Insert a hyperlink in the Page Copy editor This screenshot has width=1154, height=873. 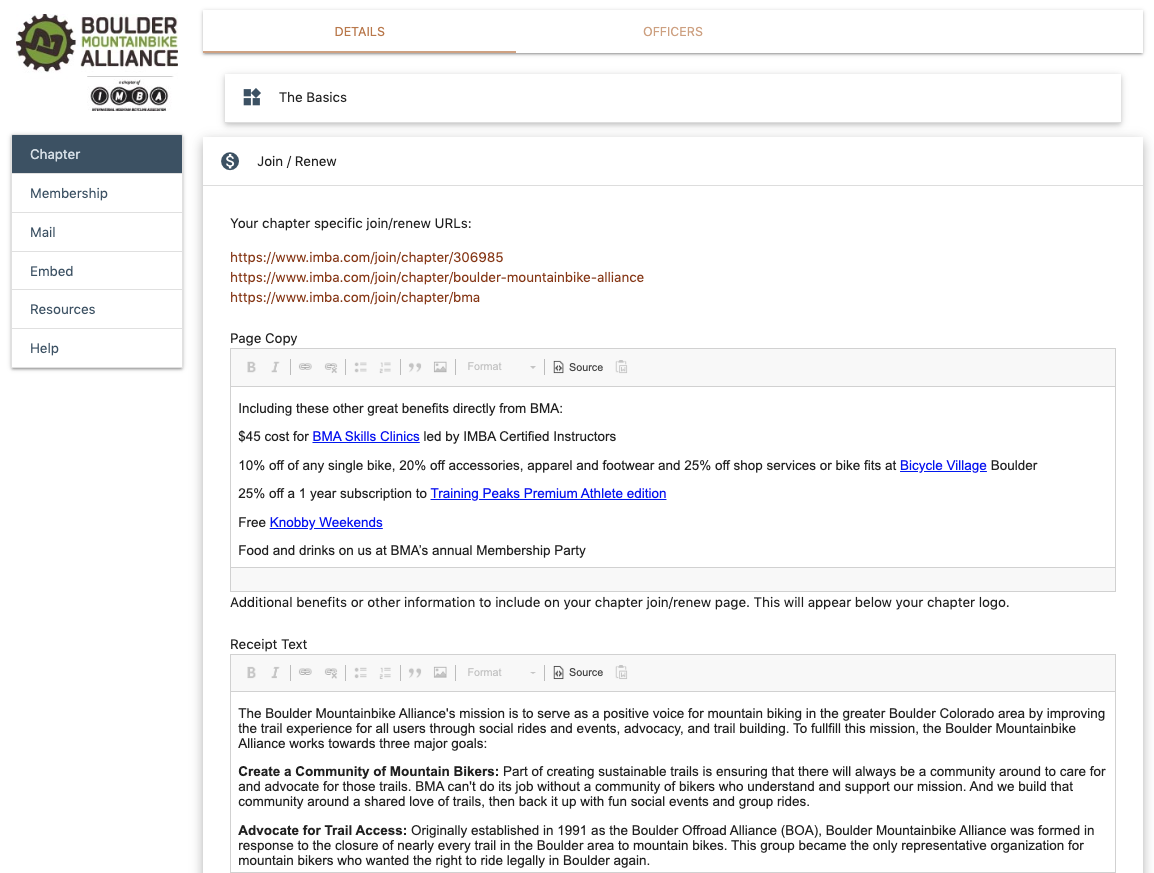pos(305,367)
